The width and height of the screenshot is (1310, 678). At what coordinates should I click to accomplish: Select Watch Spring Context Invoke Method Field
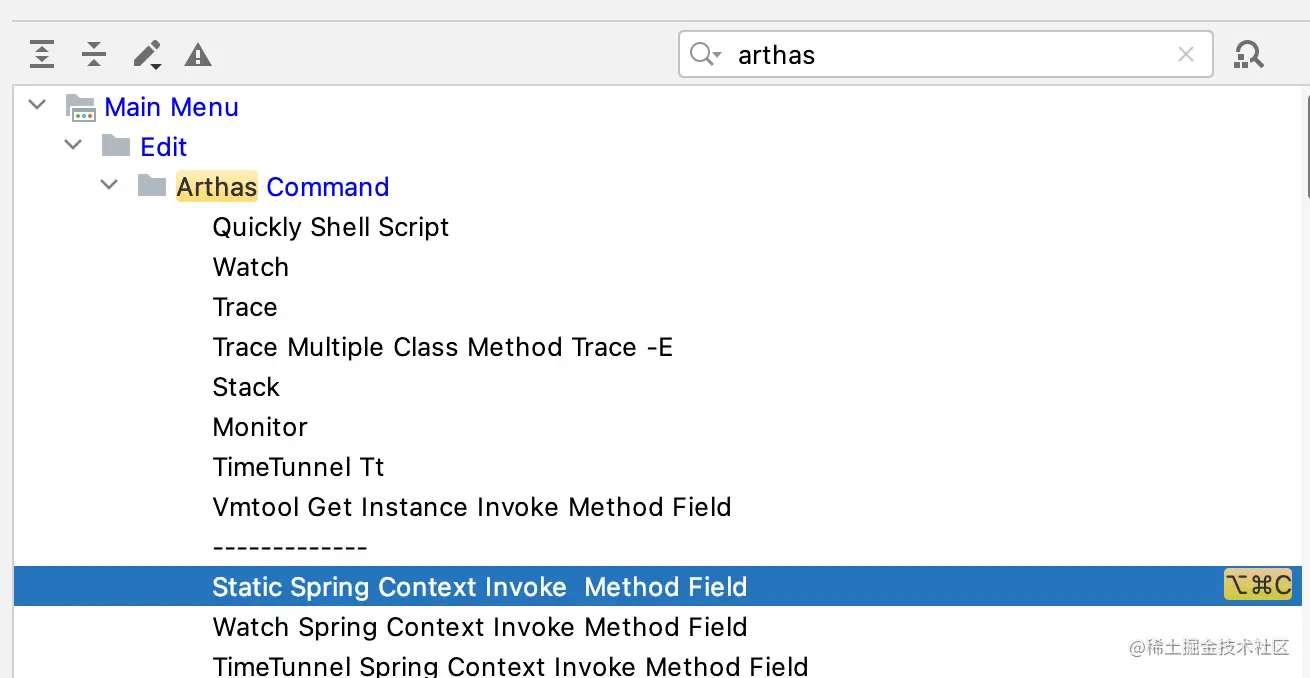click(x=479, y=627)
